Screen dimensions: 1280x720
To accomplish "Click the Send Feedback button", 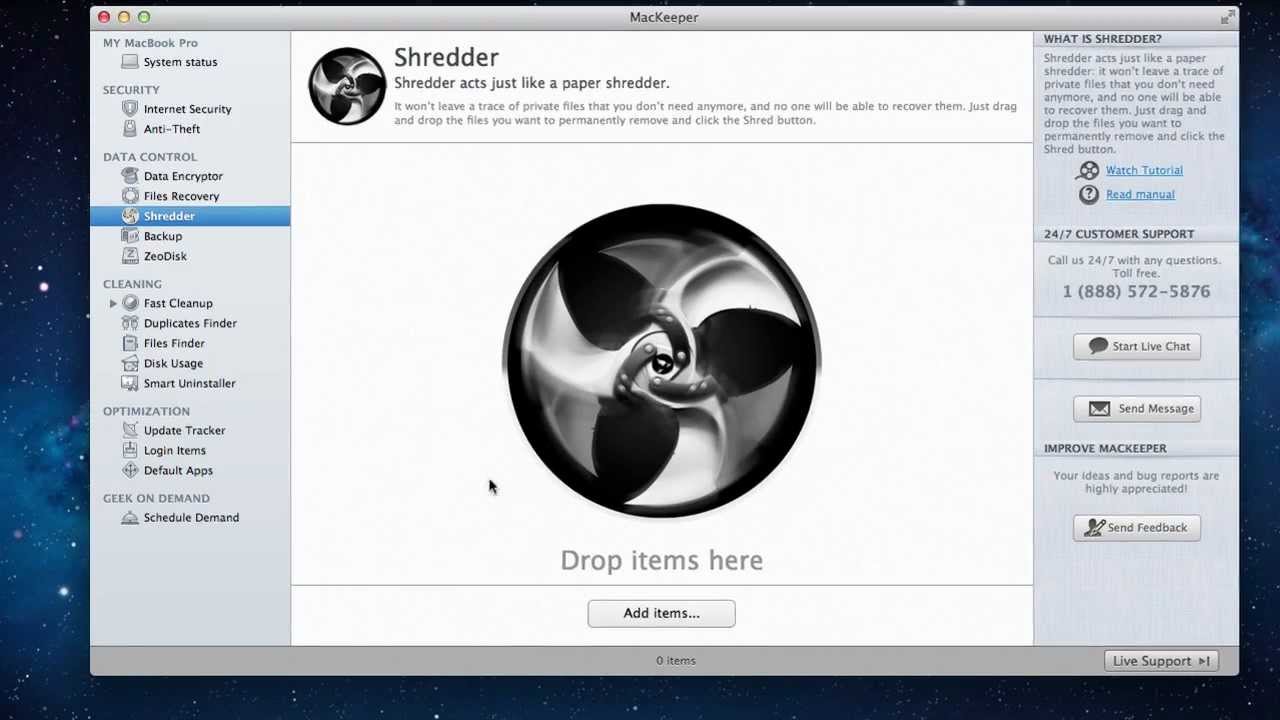I will (1137, 527).
